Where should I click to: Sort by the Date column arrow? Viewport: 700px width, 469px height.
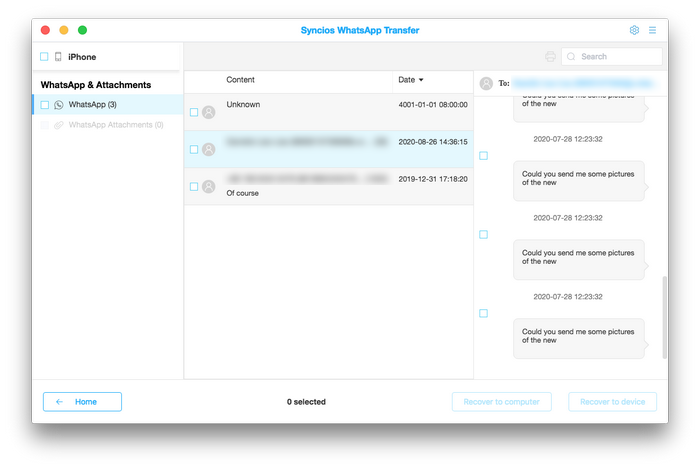click(421, 80)
